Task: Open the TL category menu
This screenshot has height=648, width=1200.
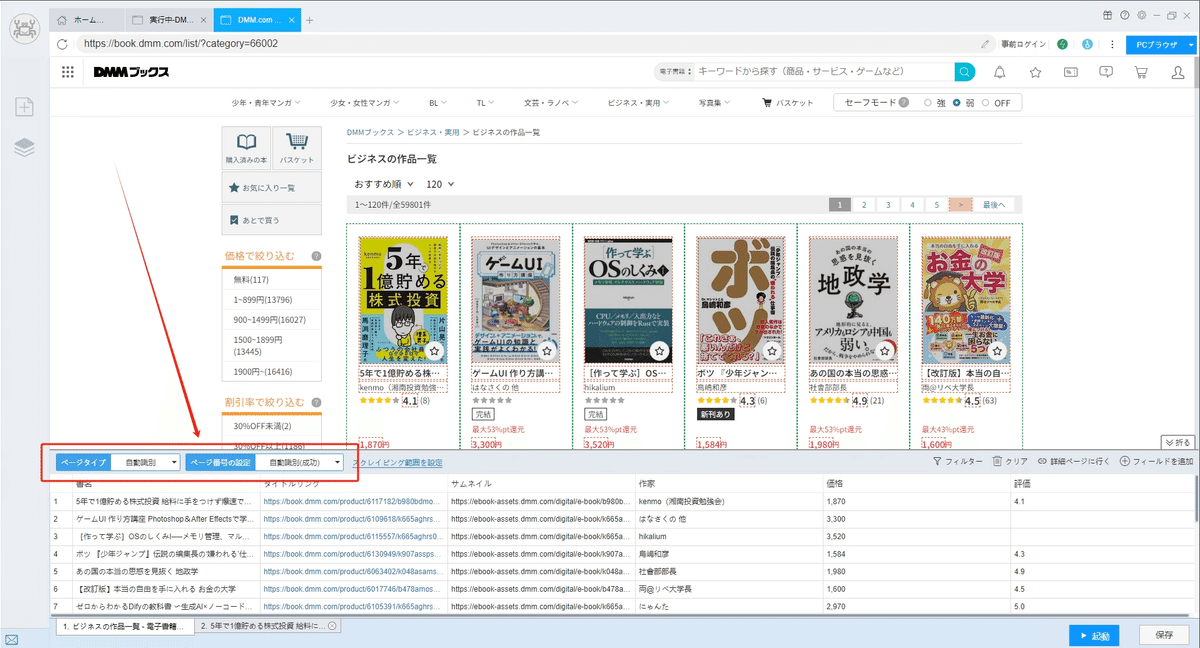Action: coord(486,103)
